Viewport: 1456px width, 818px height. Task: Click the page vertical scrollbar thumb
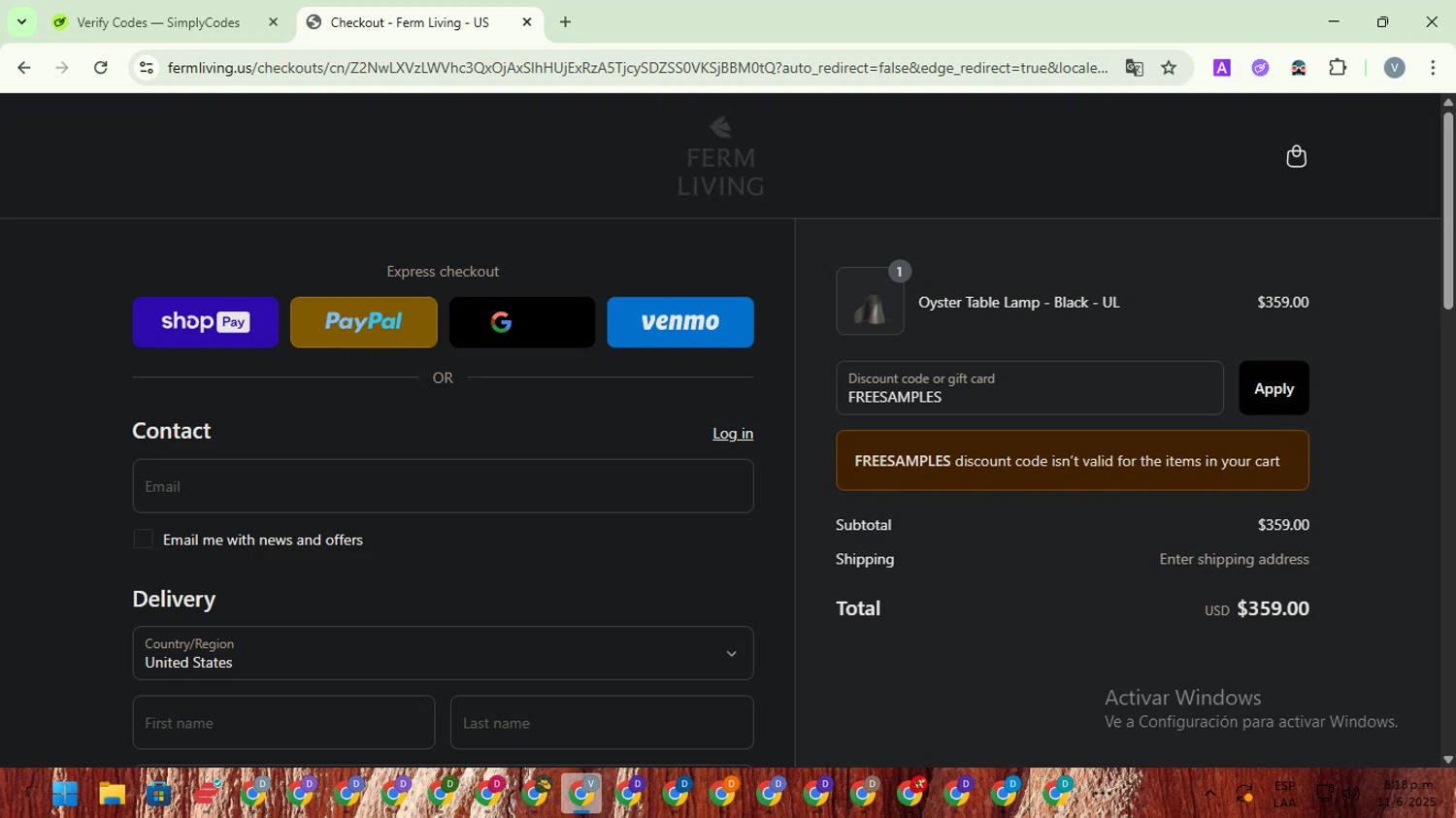(x=1447, y=210)
